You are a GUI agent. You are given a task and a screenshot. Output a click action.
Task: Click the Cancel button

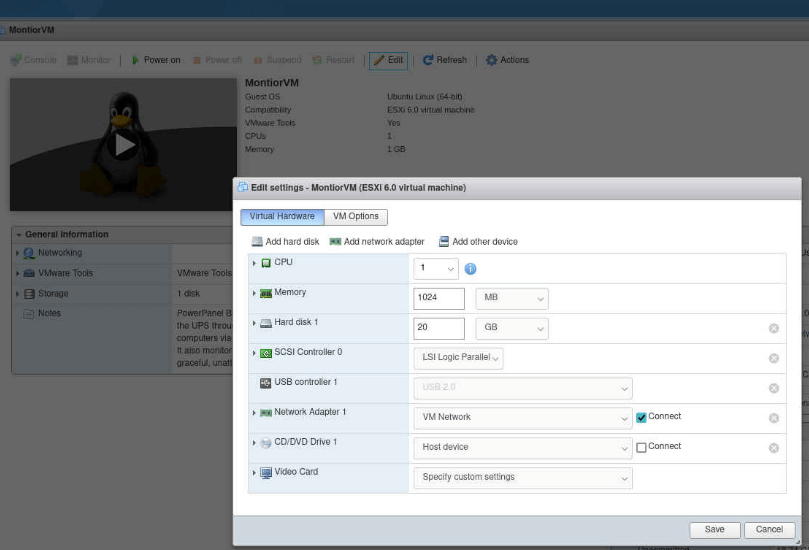pos(769,529)
